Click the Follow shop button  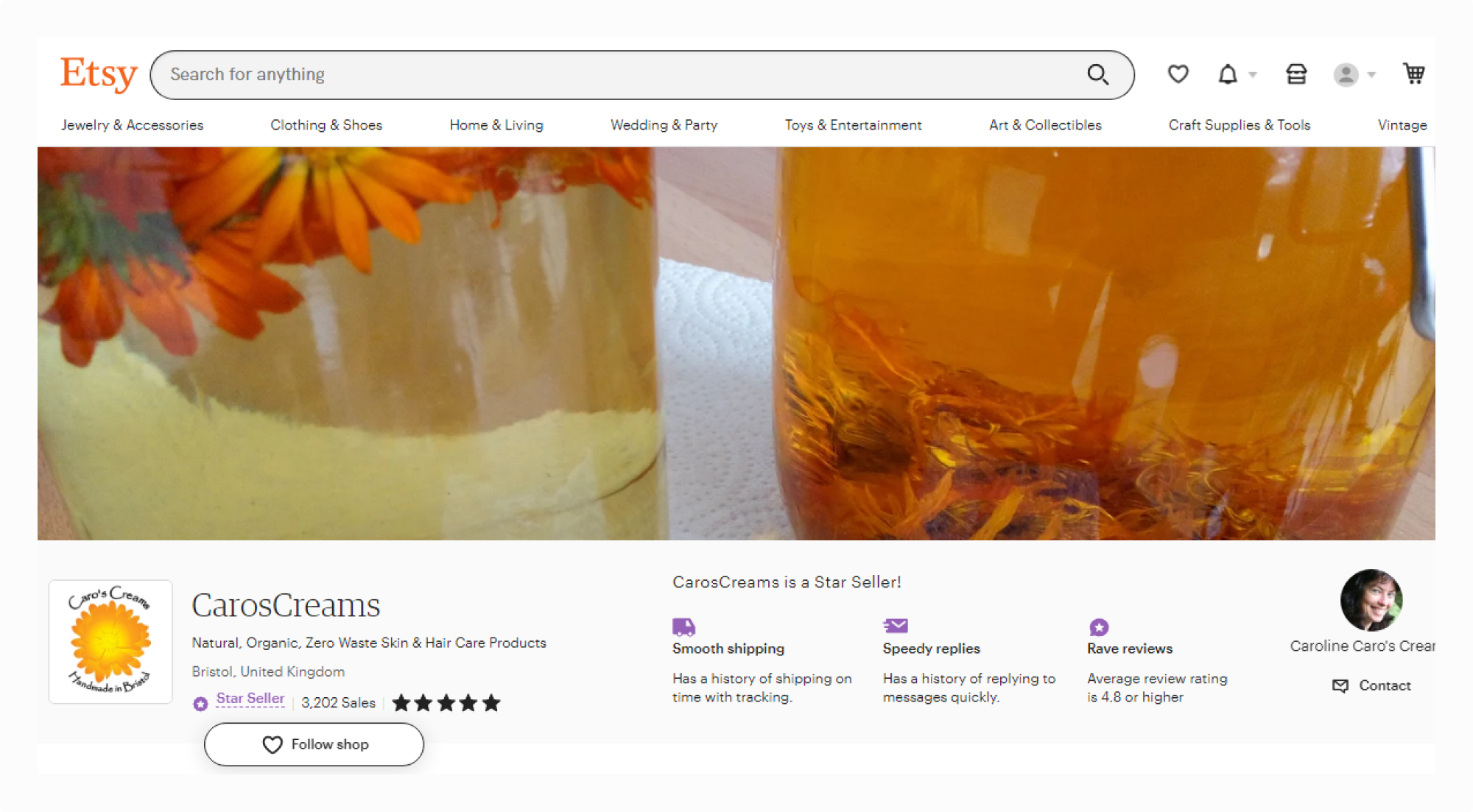[x=314, y=744]
